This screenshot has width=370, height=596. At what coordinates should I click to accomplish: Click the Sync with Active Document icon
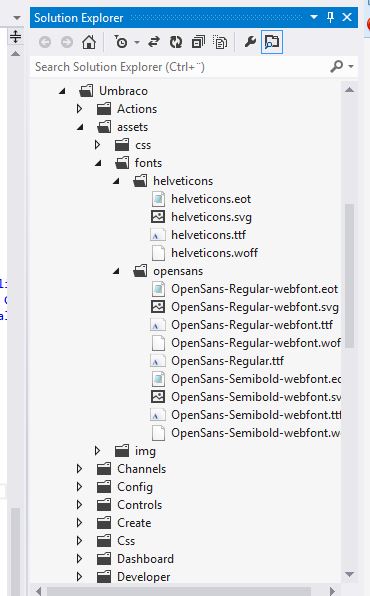pos(154,42)
